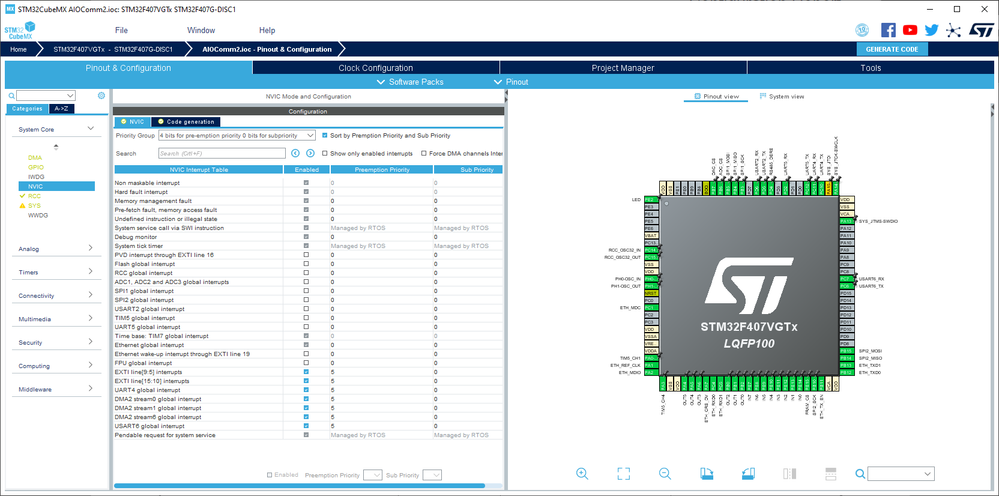Click the vertical flip view icon

pos(789,473)
